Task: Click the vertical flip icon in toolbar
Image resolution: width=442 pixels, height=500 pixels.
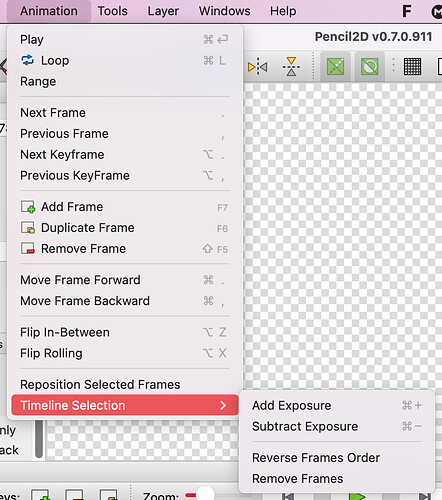Action: coord(291,67)
